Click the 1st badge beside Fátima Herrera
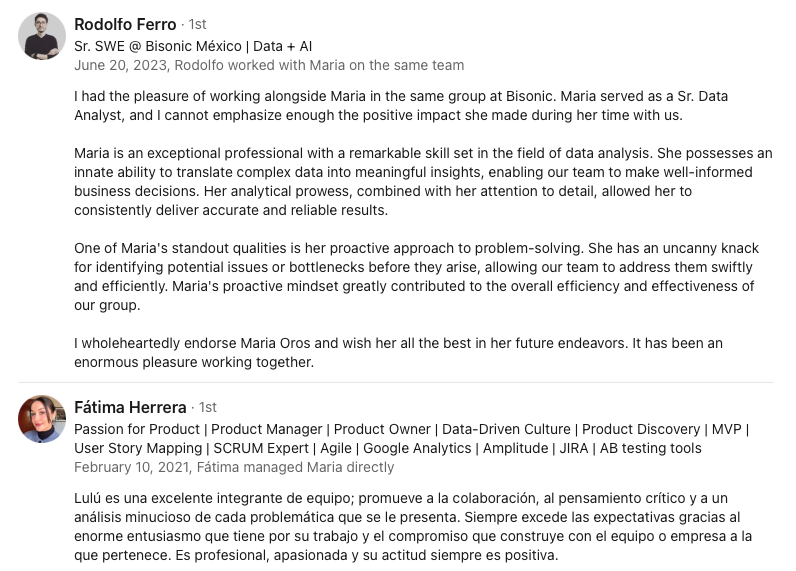The width and height of the screenshot is (796, 571). (207, 407)
